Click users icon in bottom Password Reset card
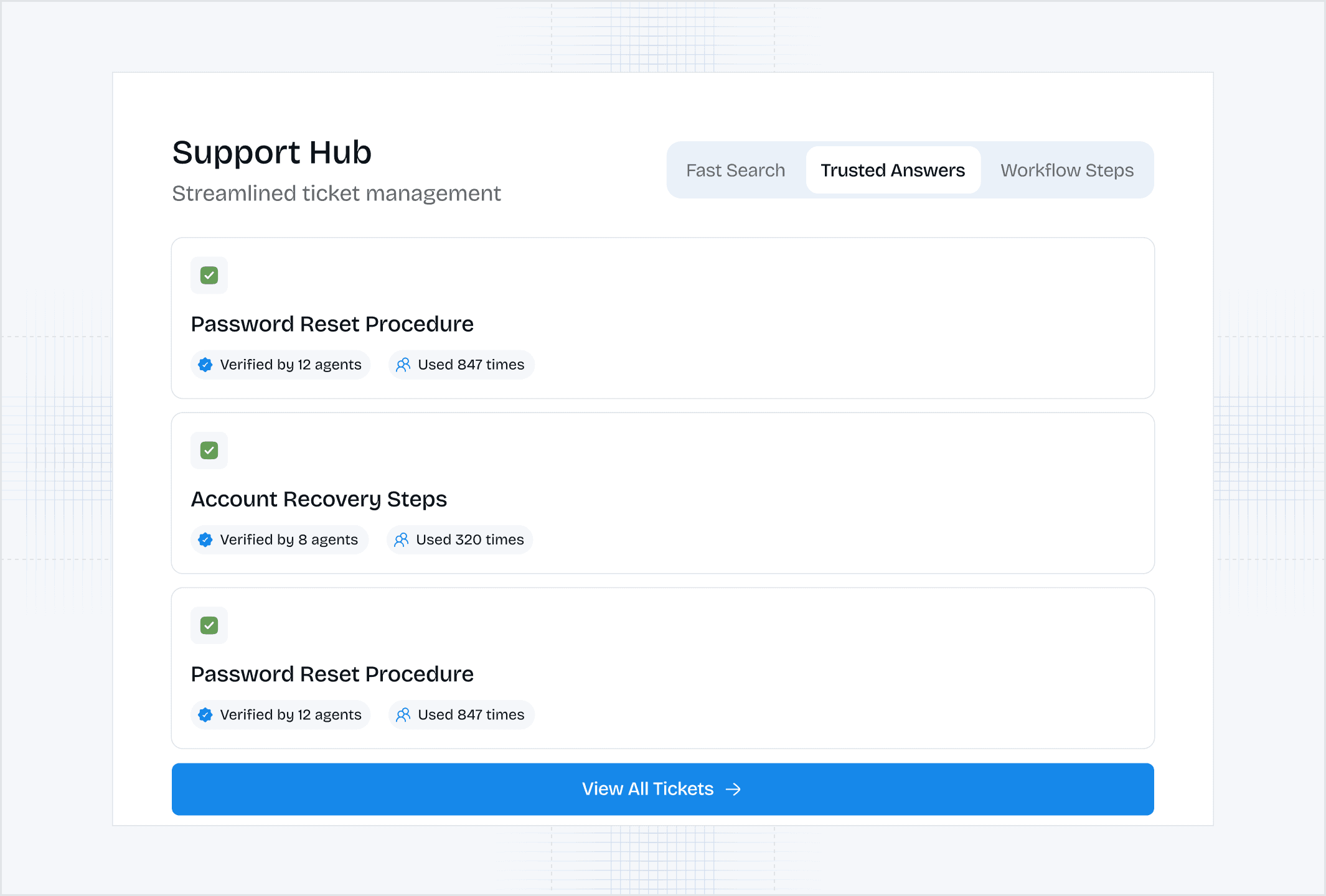 click(x=403, y=715)
